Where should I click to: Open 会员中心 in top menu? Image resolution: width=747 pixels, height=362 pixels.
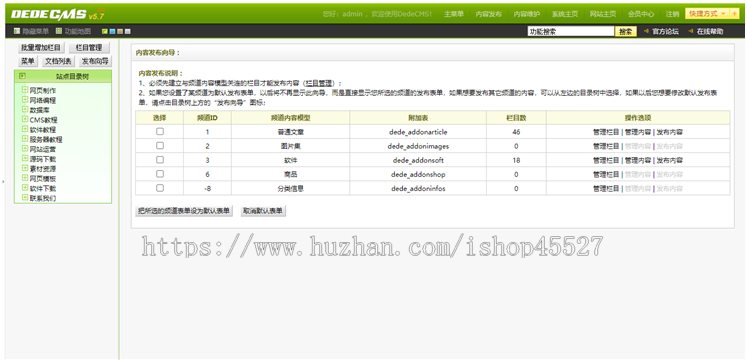641,14
